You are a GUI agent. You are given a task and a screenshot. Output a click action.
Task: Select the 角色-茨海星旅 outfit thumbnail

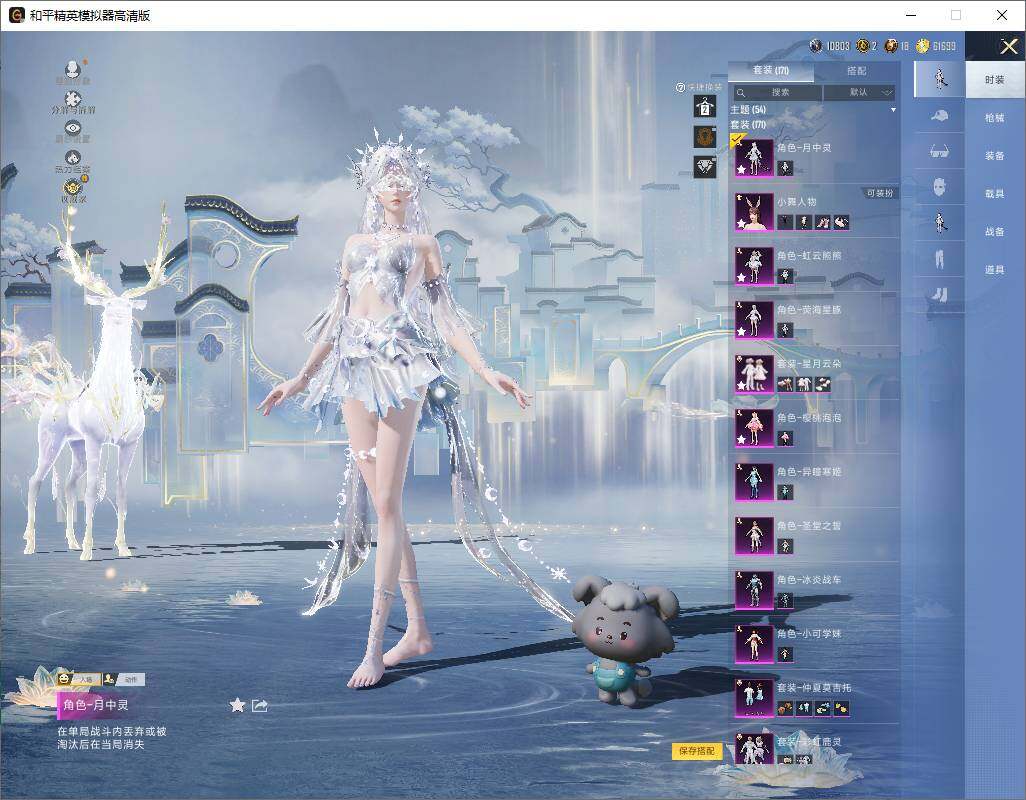754,320
